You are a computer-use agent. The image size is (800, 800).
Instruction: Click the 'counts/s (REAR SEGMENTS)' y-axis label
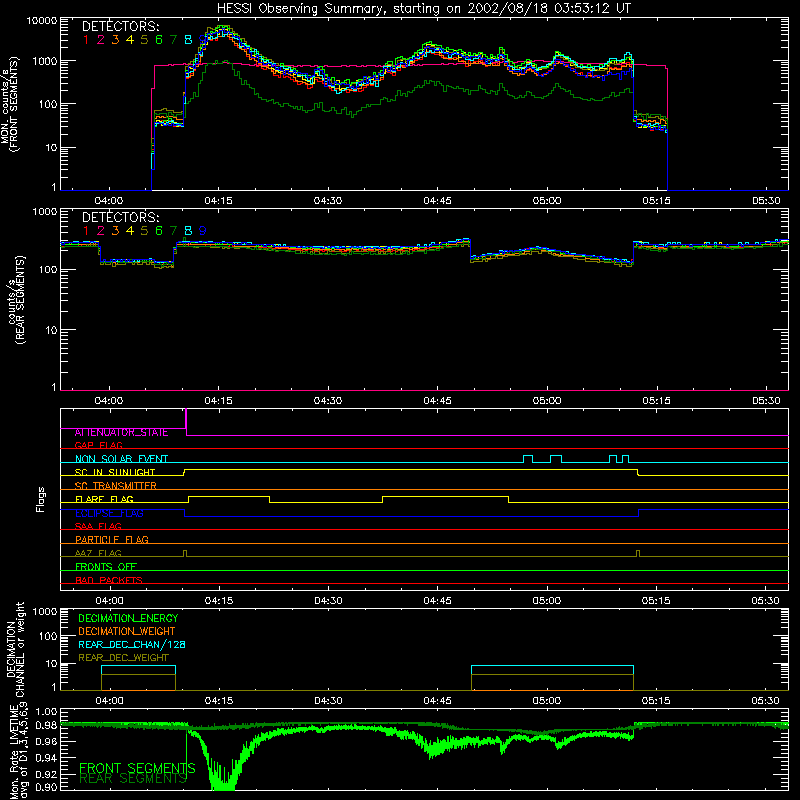[x=16, y=300]
